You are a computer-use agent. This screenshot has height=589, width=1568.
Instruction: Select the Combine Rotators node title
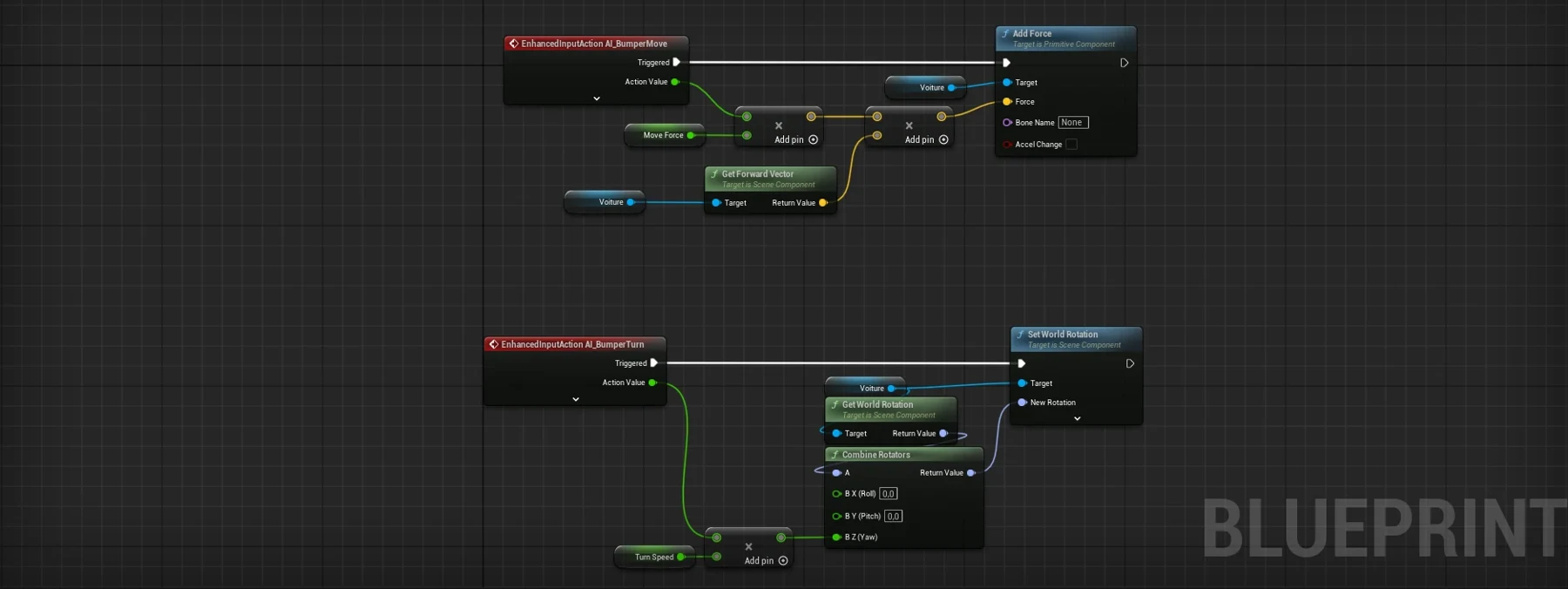pyautogui.click(x=875, y=455)
